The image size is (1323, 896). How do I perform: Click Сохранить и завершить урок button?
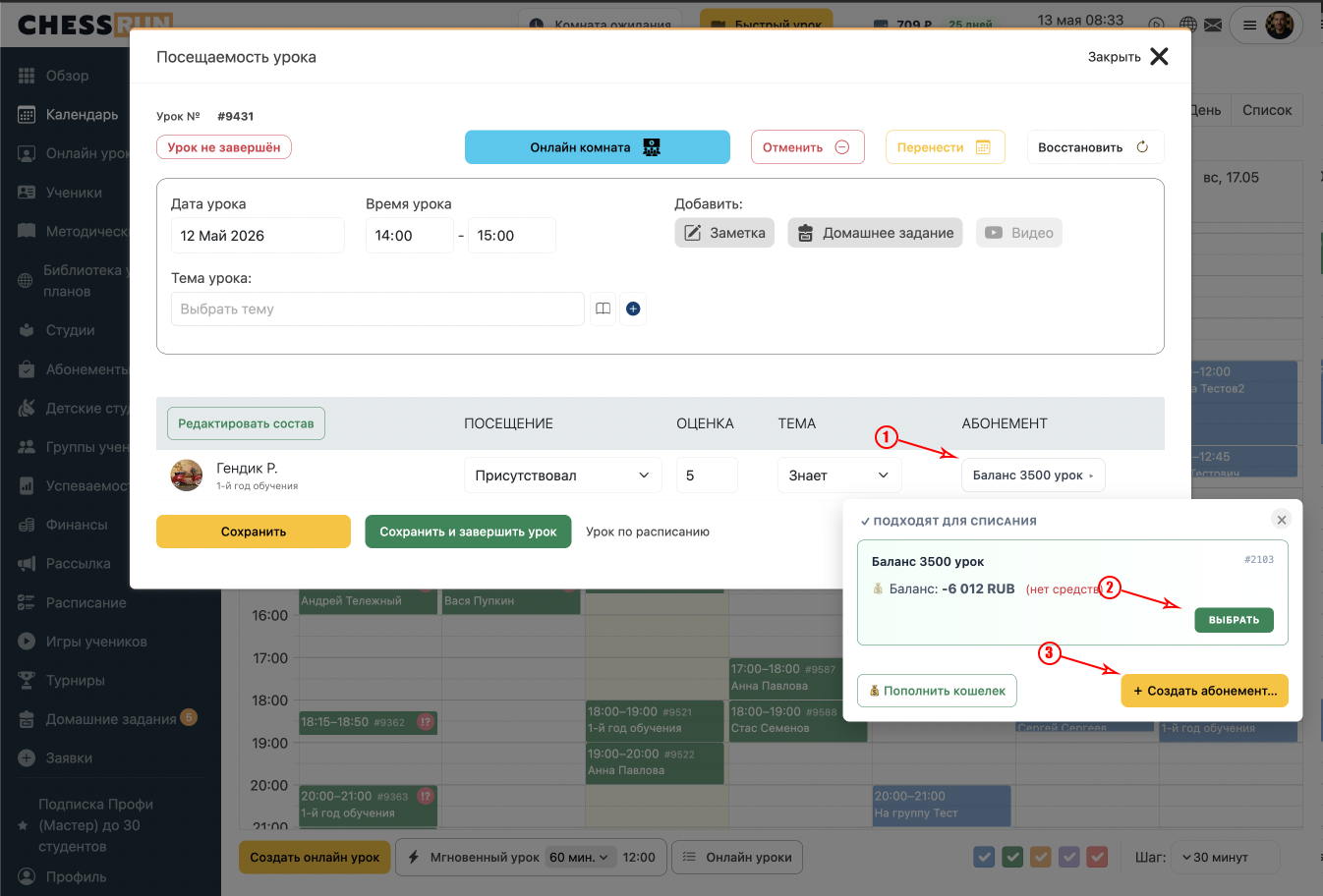(x=468, y=532)
